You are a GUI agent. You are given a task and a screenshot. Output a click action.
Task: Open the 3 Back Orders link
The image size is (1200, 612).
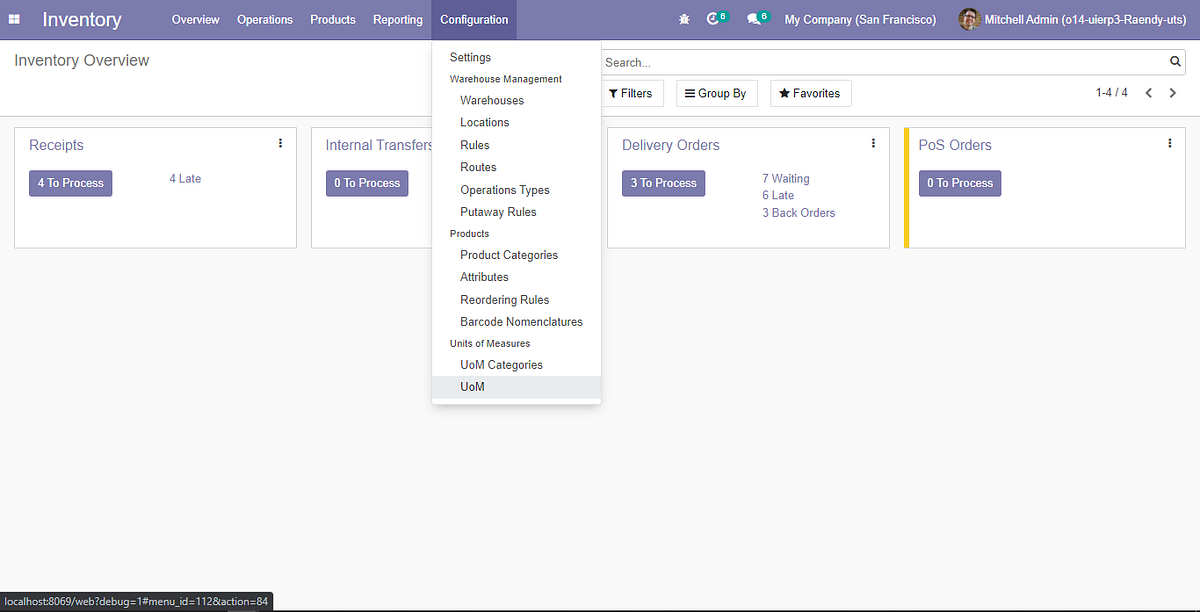tap(798, 212)
